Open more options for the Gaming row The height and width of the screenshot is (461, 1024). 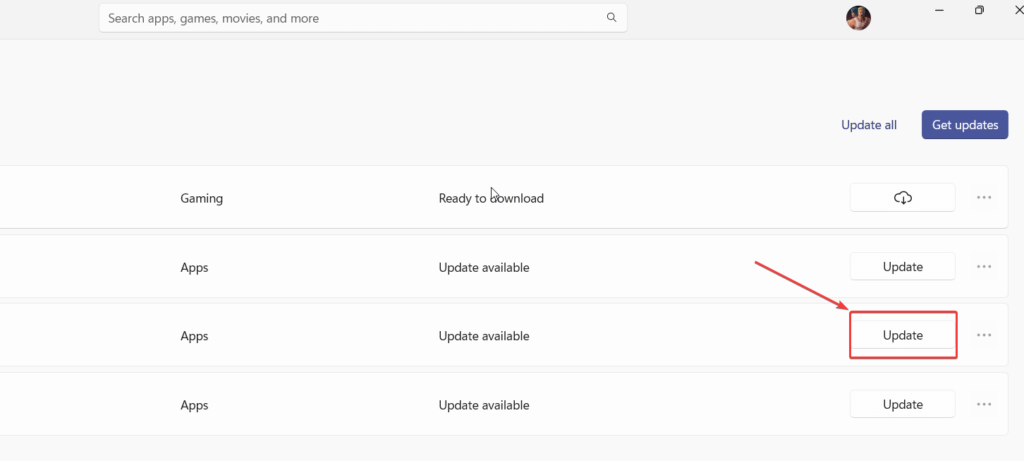[x=984, y=198]
